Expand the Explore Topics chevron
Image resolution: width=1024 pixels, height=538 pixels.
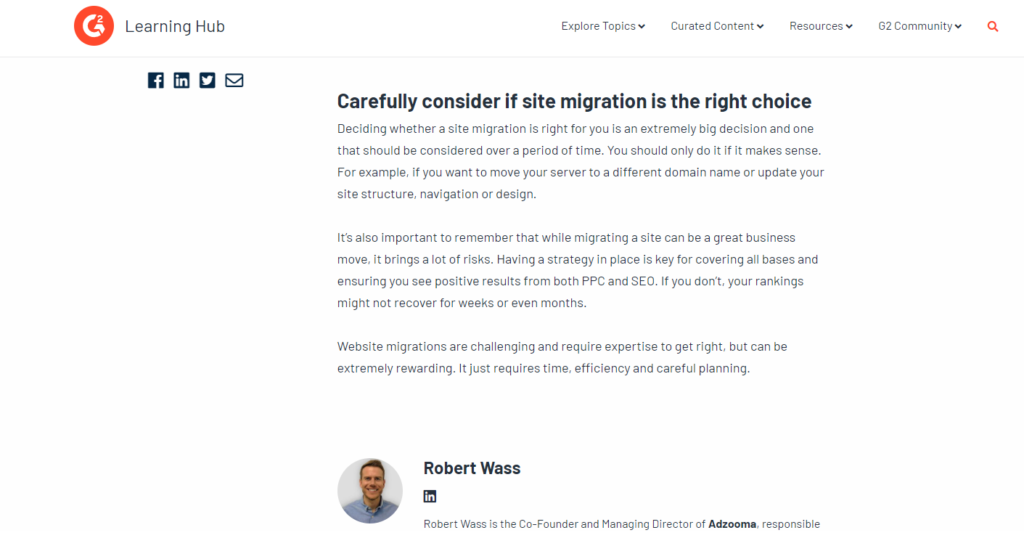point(642,27)
